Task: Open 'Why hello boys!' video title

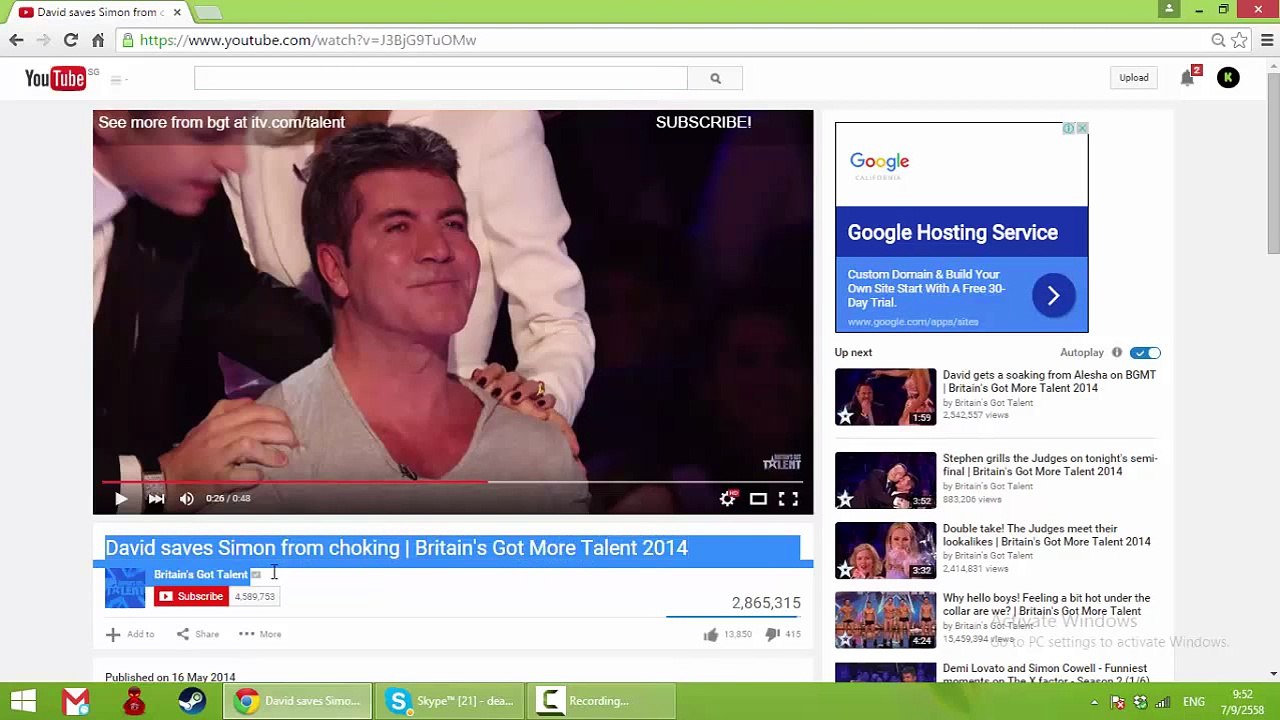Action: (x=1046, y=604)
